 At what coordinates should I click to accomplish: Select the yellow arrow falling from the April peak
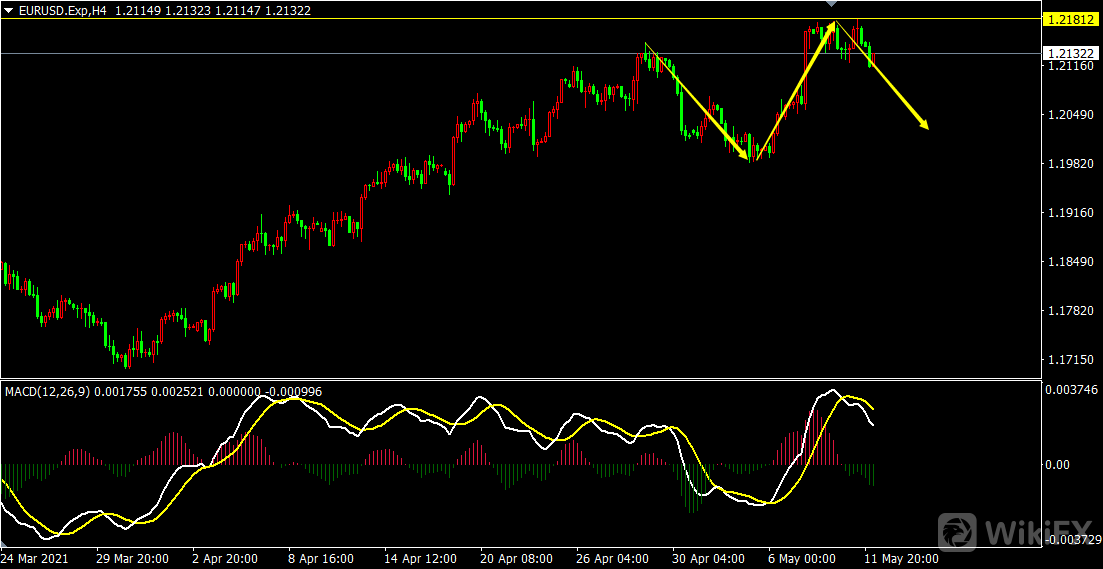tap(696, 103)
